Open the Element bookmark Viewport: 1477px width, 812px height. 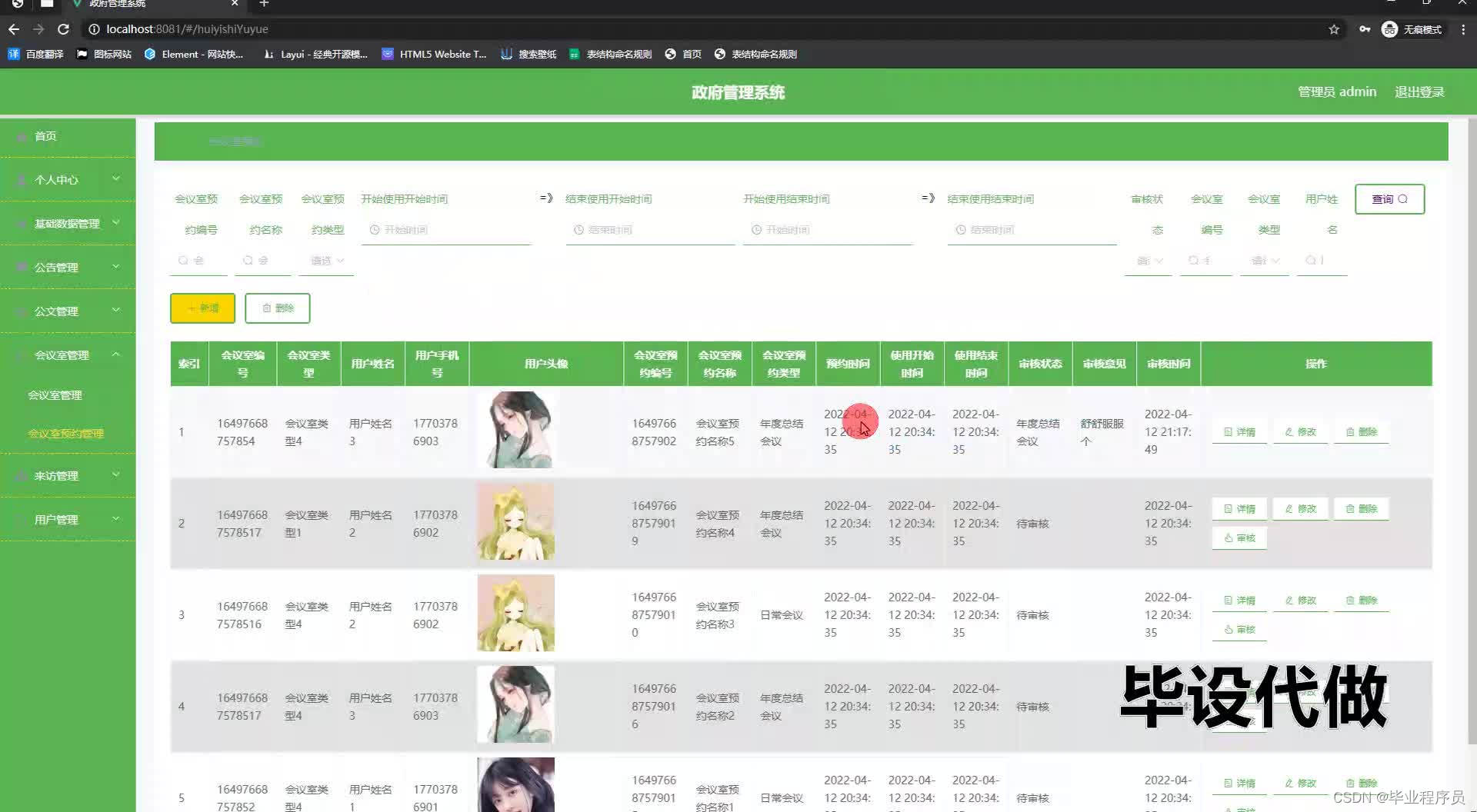(x=194, y=54)
